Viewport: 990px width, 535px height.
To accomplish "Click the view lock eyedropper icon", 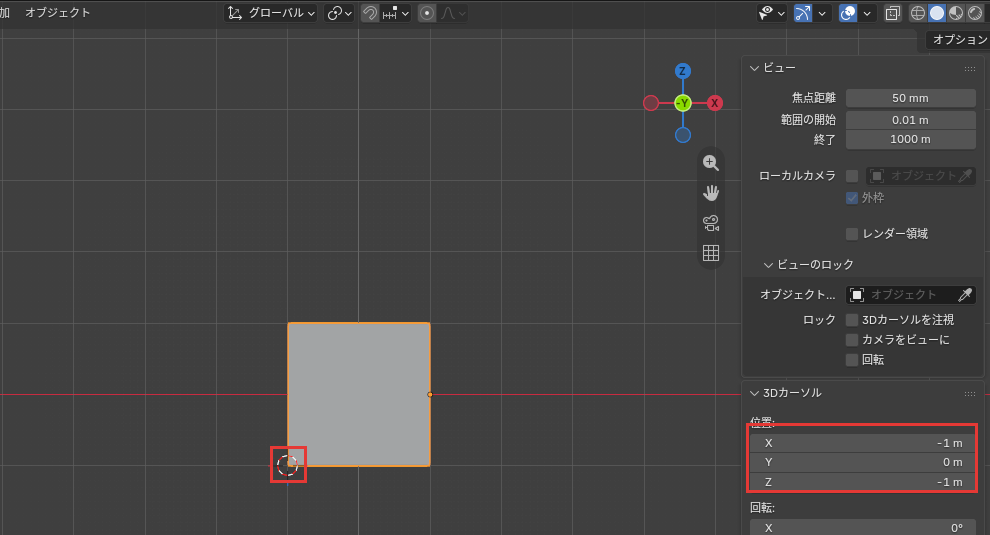I will [965, 295].
